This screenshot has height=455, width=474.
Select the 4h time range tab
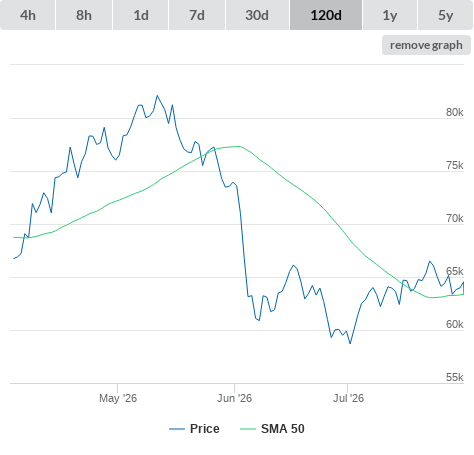28,15
